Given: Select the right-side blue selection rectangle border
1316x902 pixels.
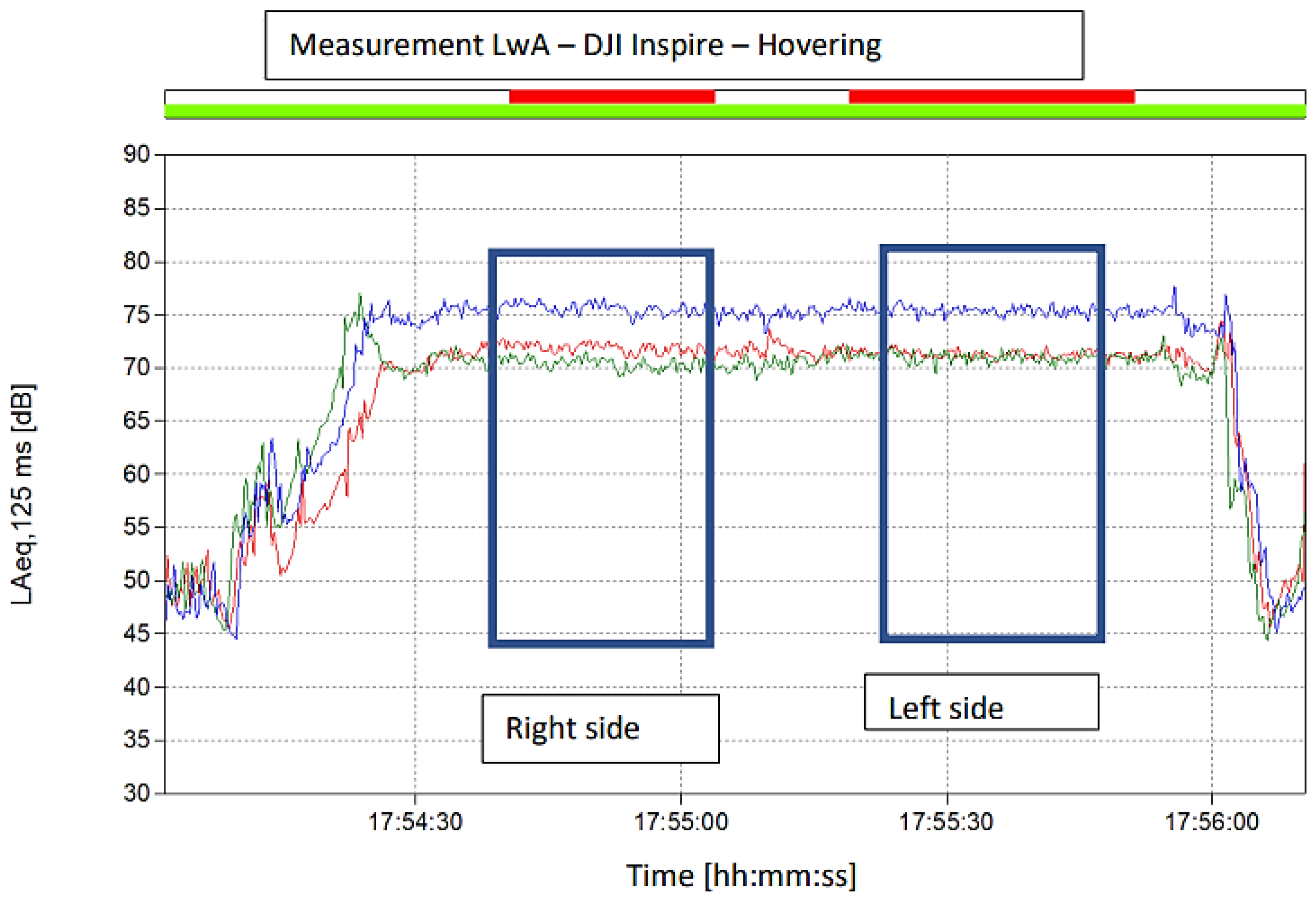Looking at the screenshot, I should (x=493, y=453).
